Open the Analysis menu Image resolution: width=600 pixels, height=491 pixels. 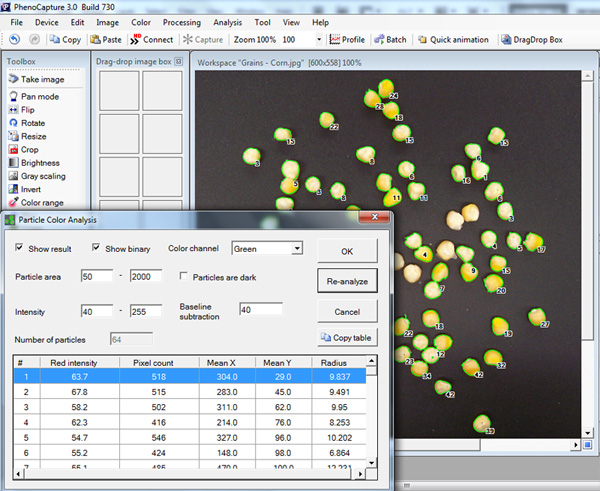pyautogui.click(x=227, y=22)
